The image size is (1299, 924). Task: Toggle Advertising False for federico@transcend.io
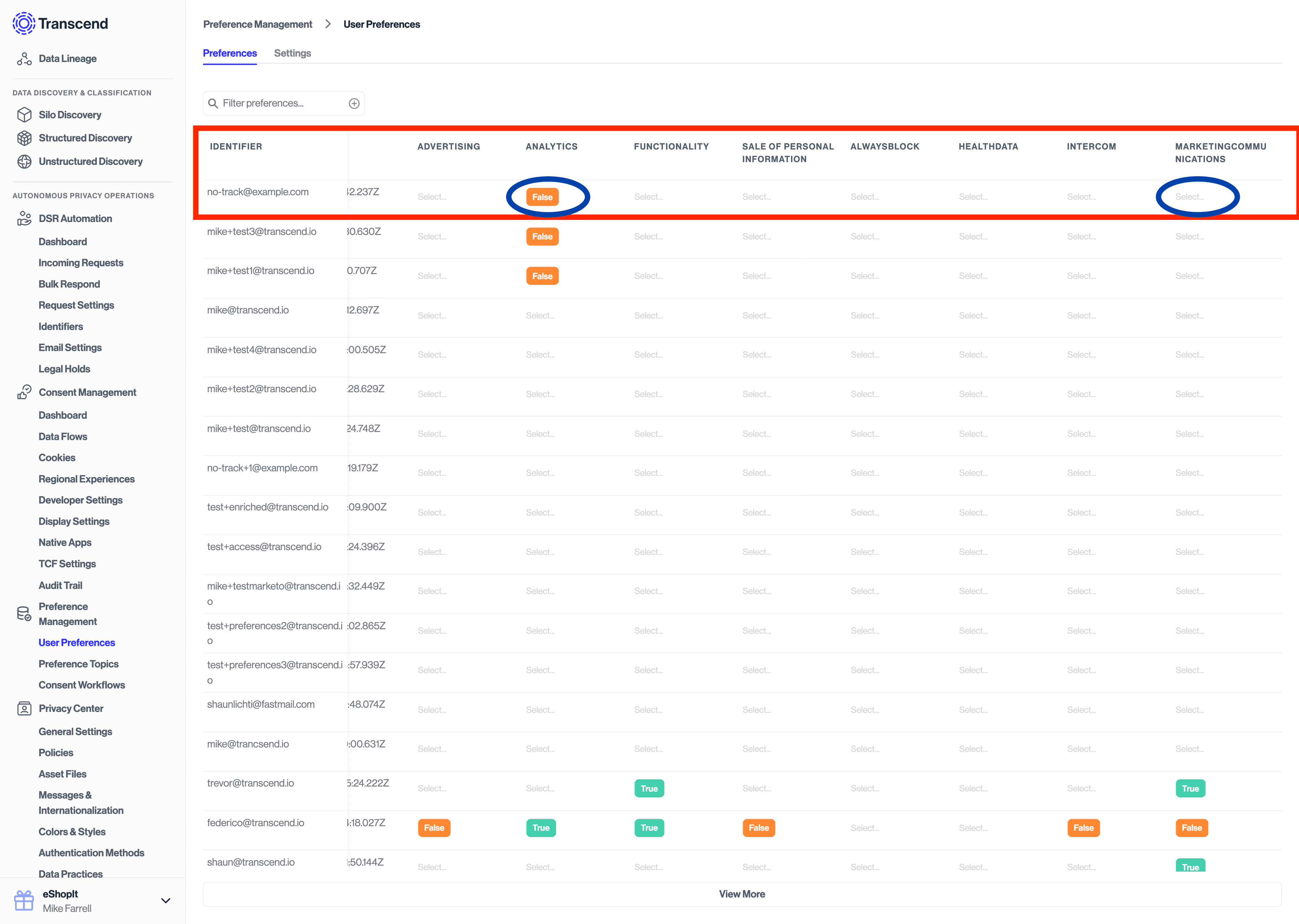point(434,828)
